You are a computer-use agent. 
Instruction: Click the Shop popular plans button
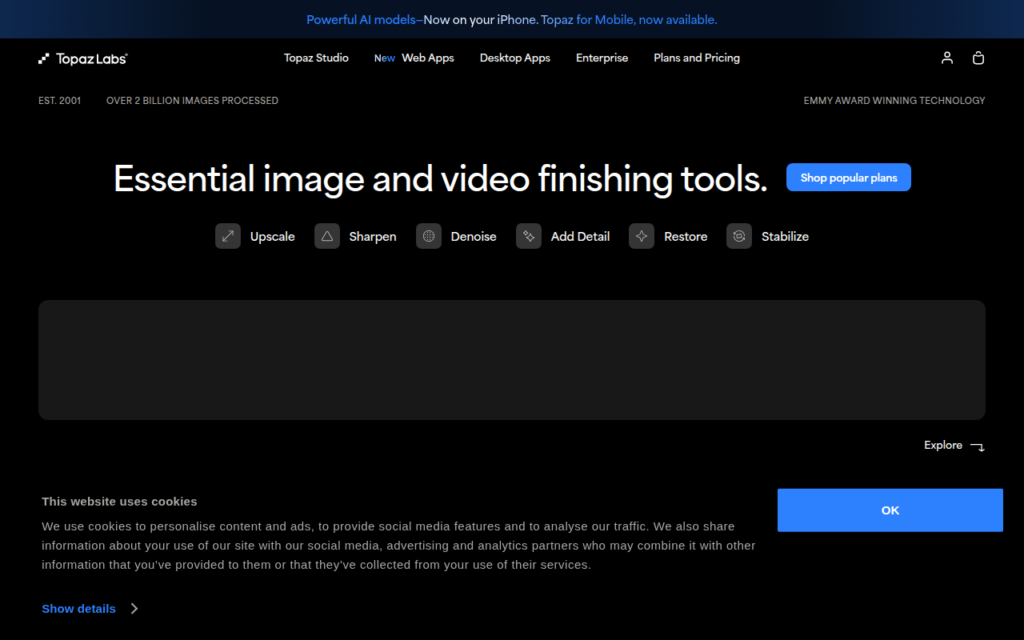848,178
